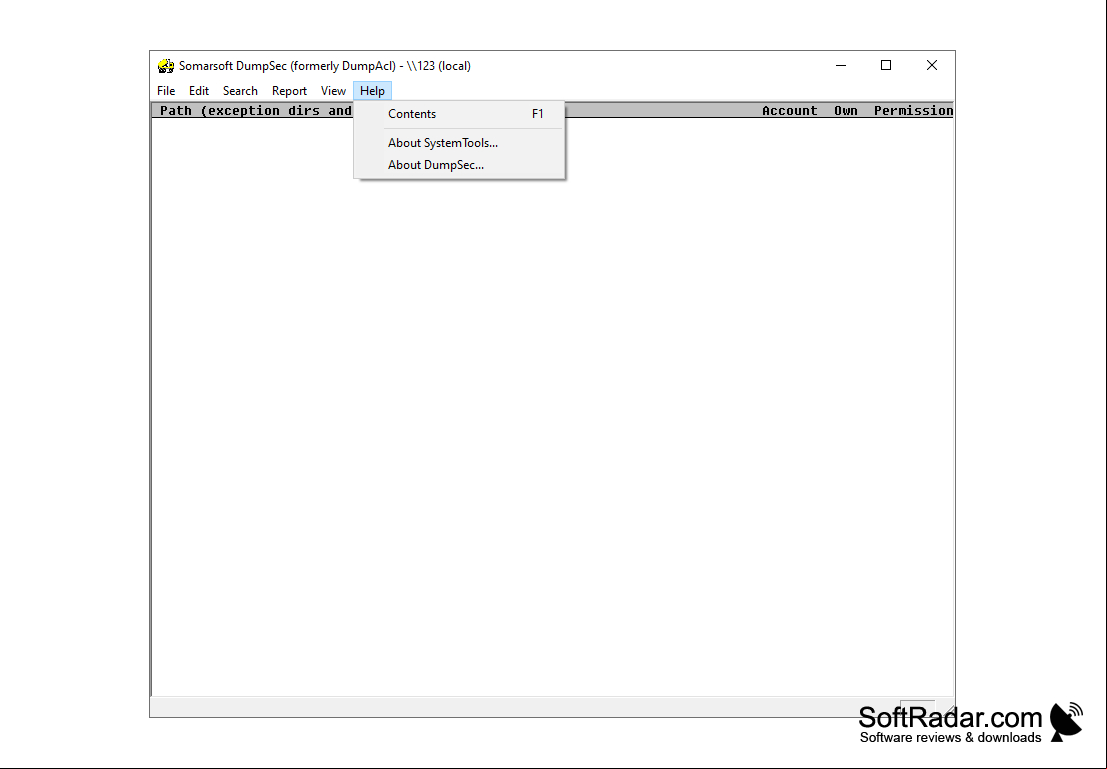Screen dimensions: 1107x769
Task: Choose Contents from the Help menu
Action: click(x=459, y=114)
